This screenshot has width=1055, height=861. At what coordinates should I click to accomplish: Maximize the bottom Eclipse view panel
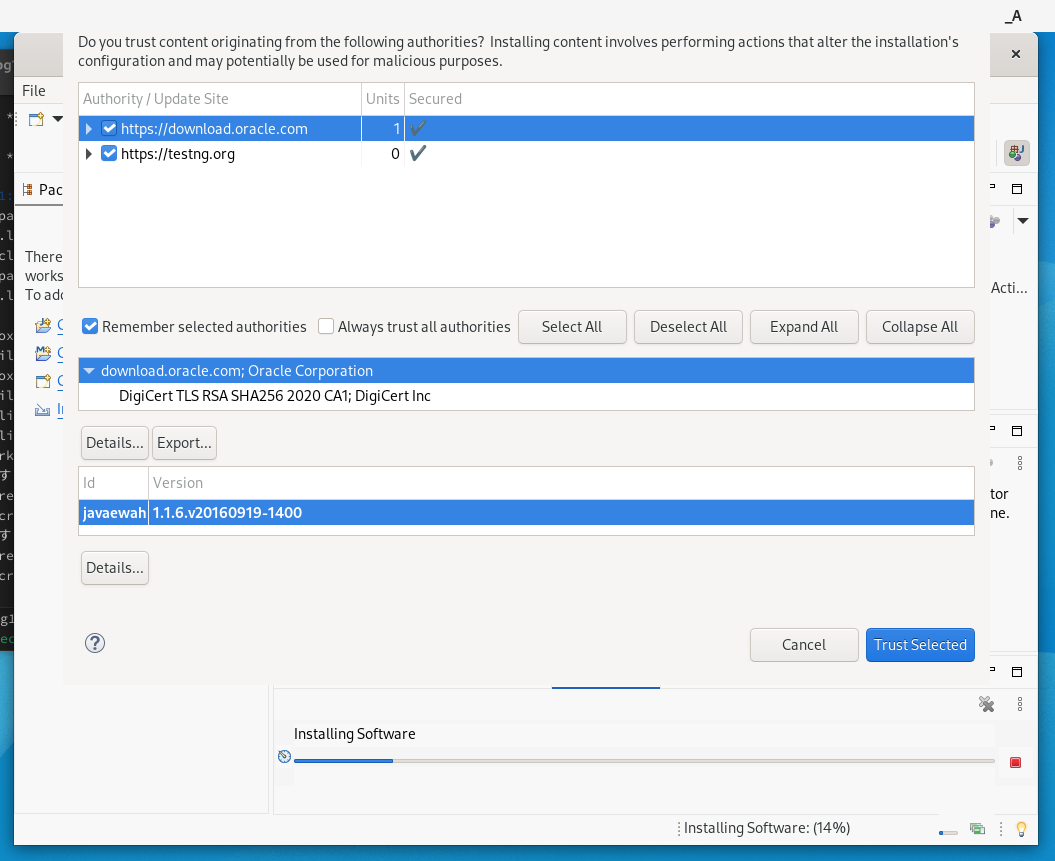(x=1017, y=672)
